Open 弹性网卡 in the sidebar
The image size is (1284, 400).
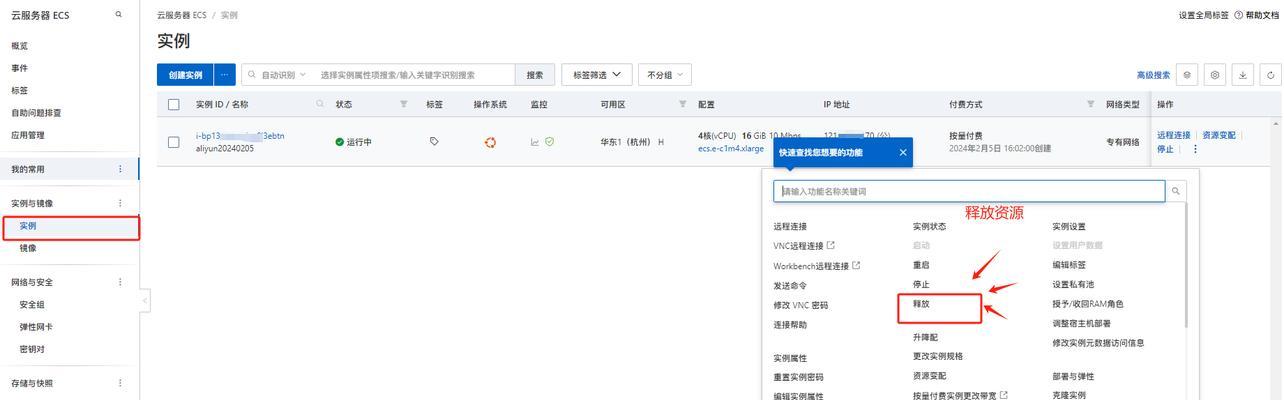coord(36,327)
